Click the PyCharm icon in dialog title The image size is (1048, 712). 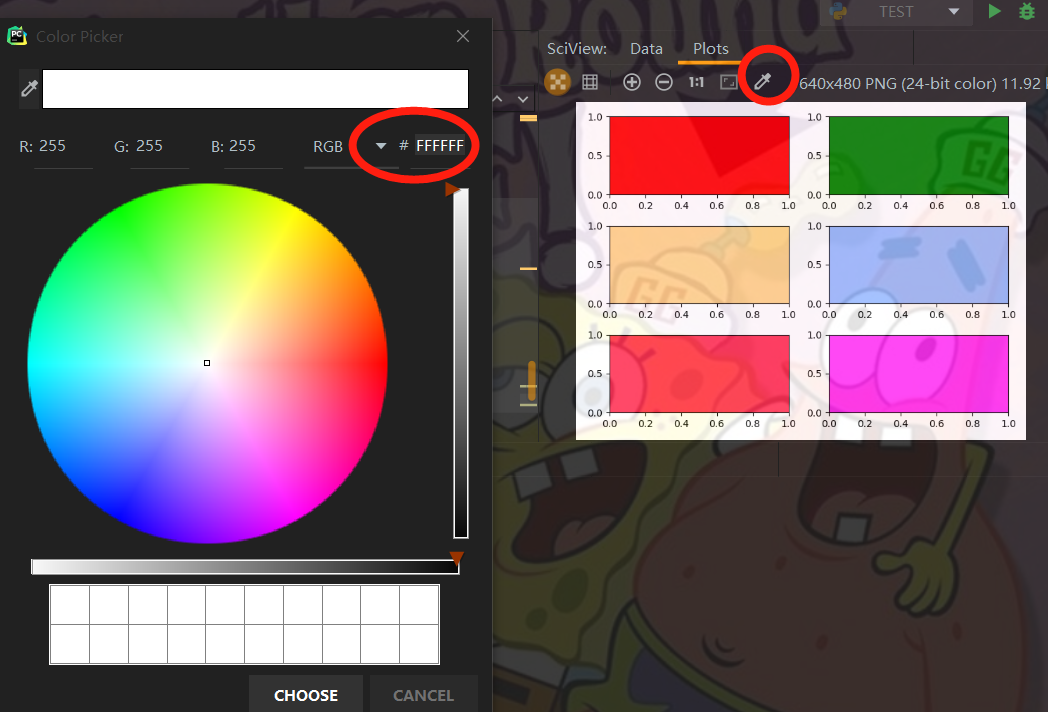17,36
